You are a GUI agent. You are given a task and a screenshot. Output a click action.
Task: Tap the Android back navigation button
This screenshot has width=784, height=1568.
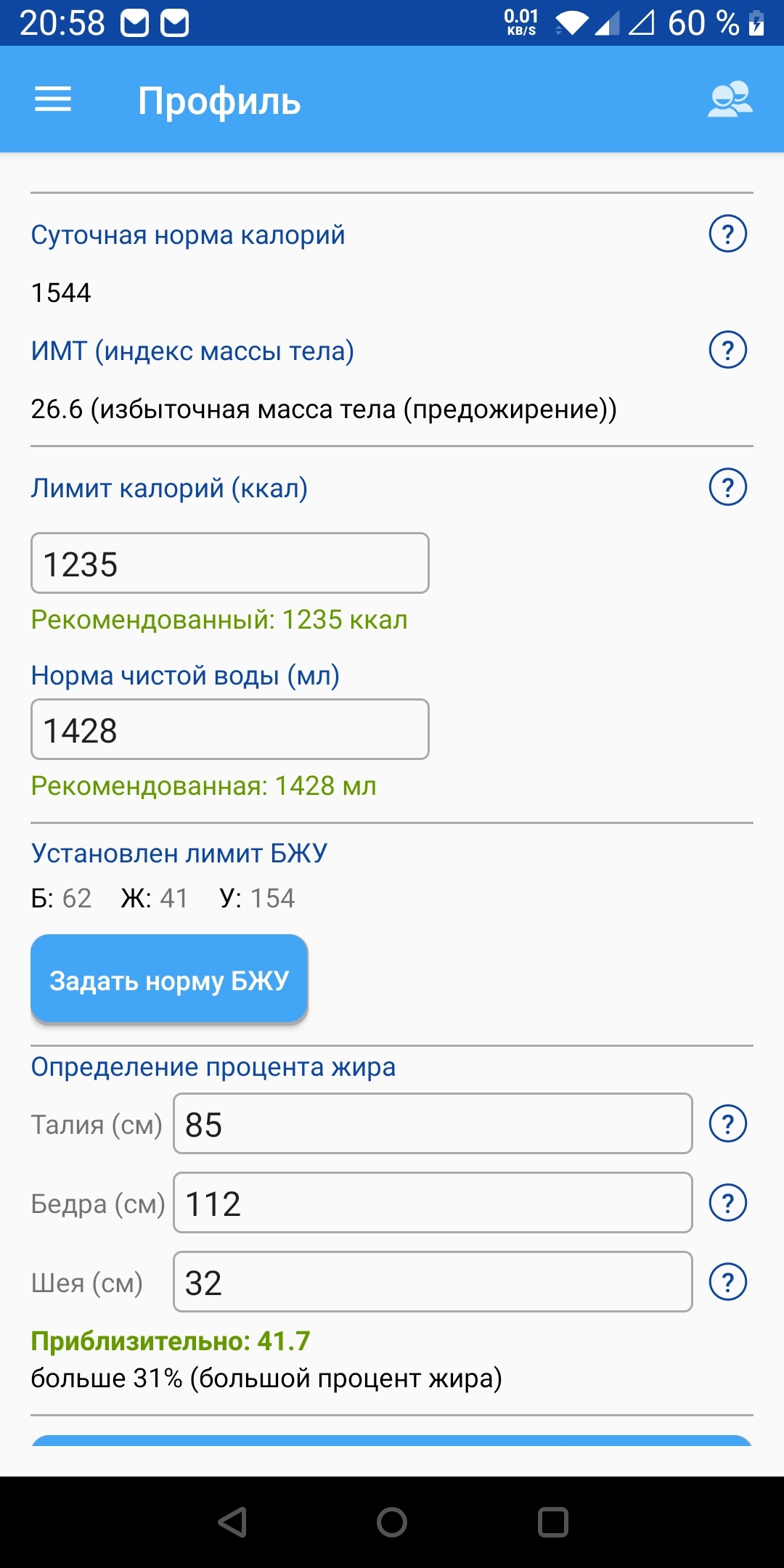click(233, 1522)
